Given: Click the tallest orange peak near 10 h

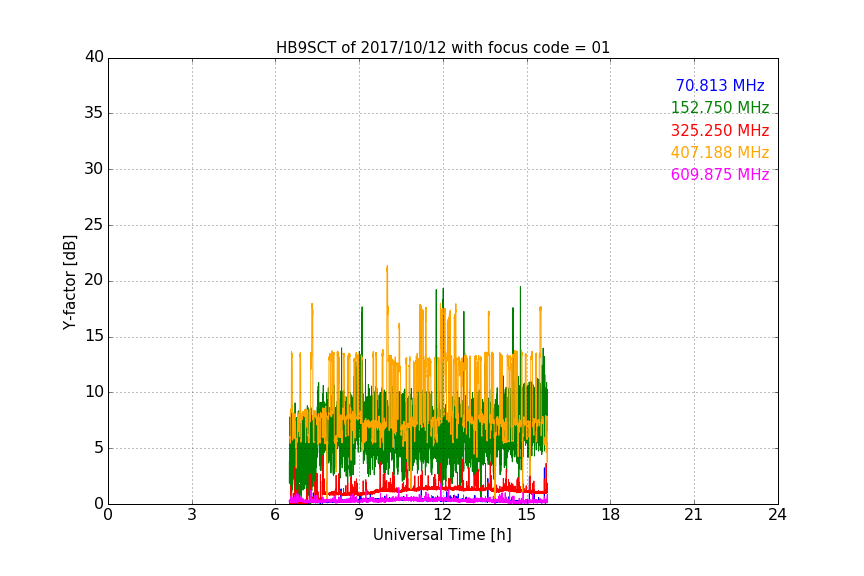Looking at the screenshot, I should (387, 267).
